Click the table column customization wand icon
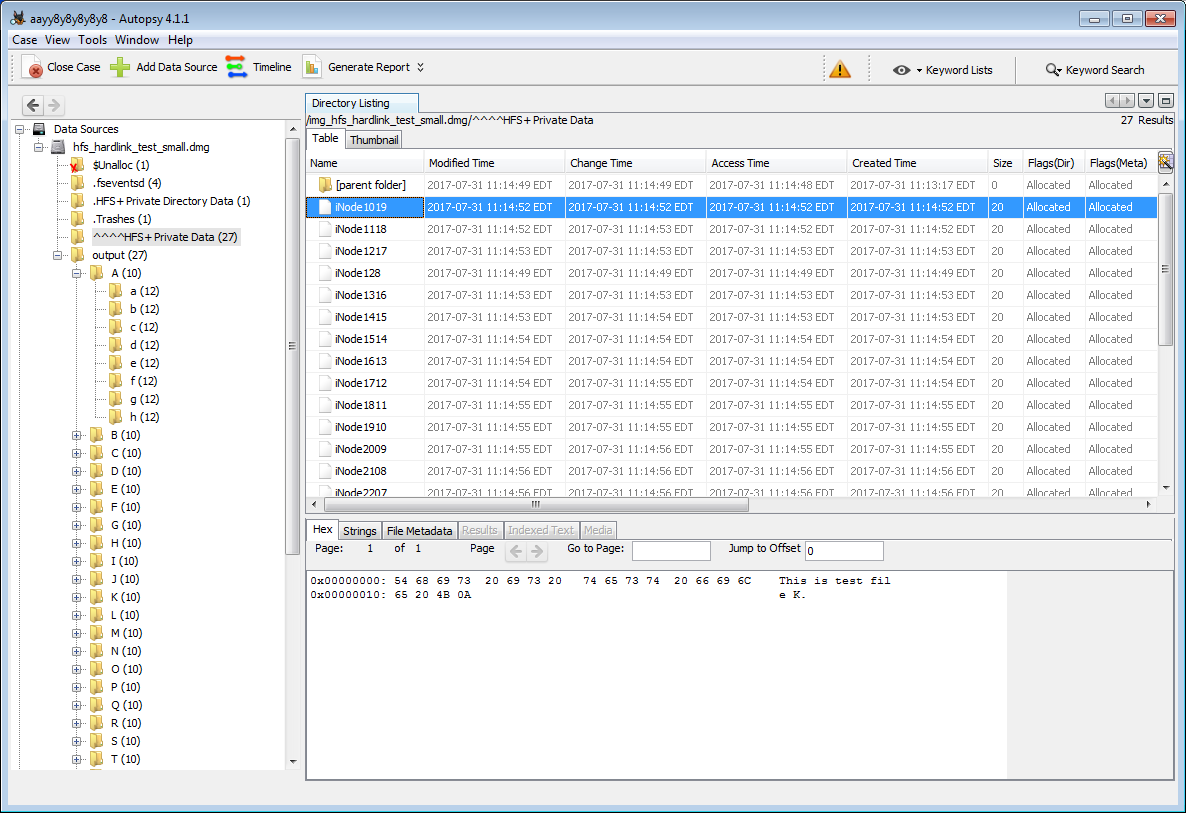Viewport: 1186px width, 813px height. tap(1164, 161)
